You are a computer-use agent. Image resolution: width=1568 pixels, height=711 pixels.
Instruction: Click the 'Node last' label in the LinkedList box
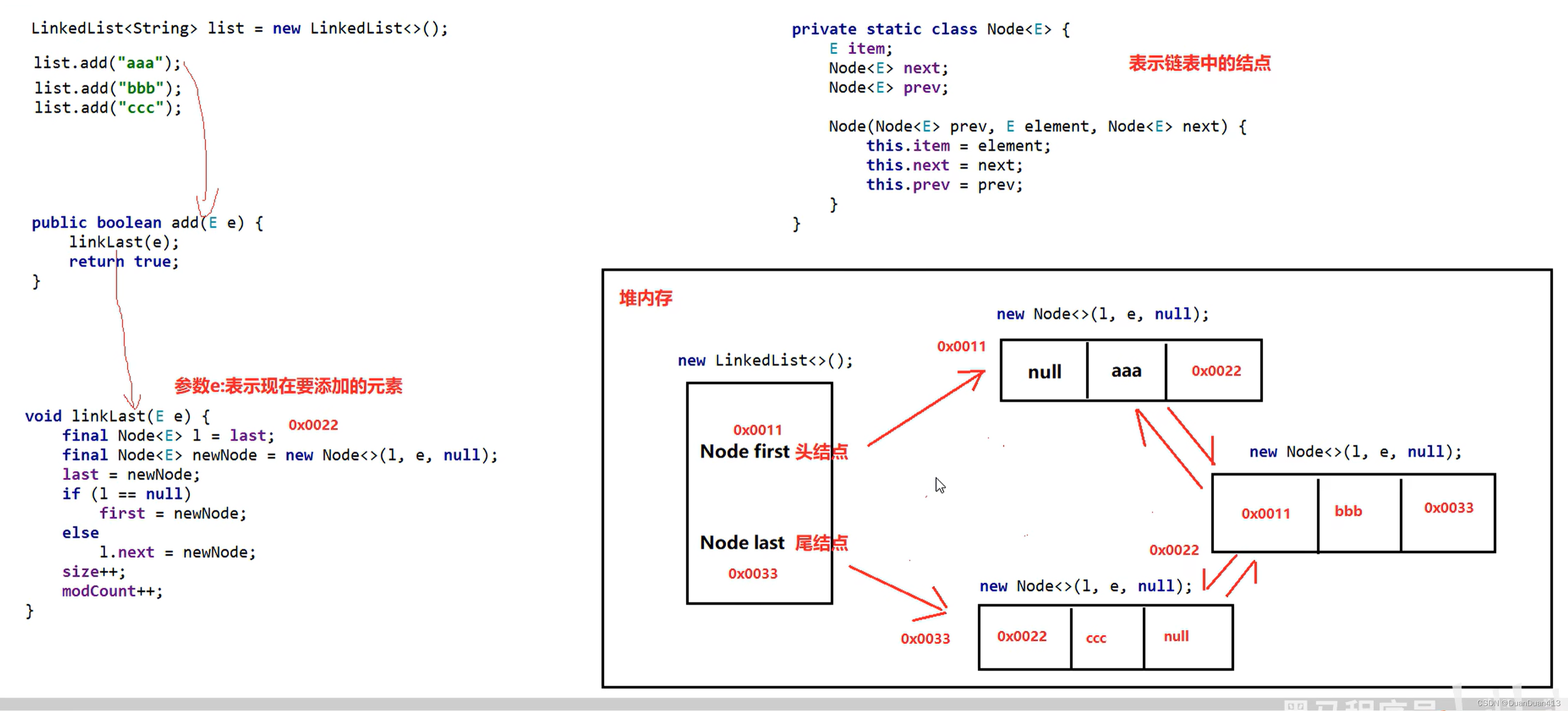(x=742, y=543)
